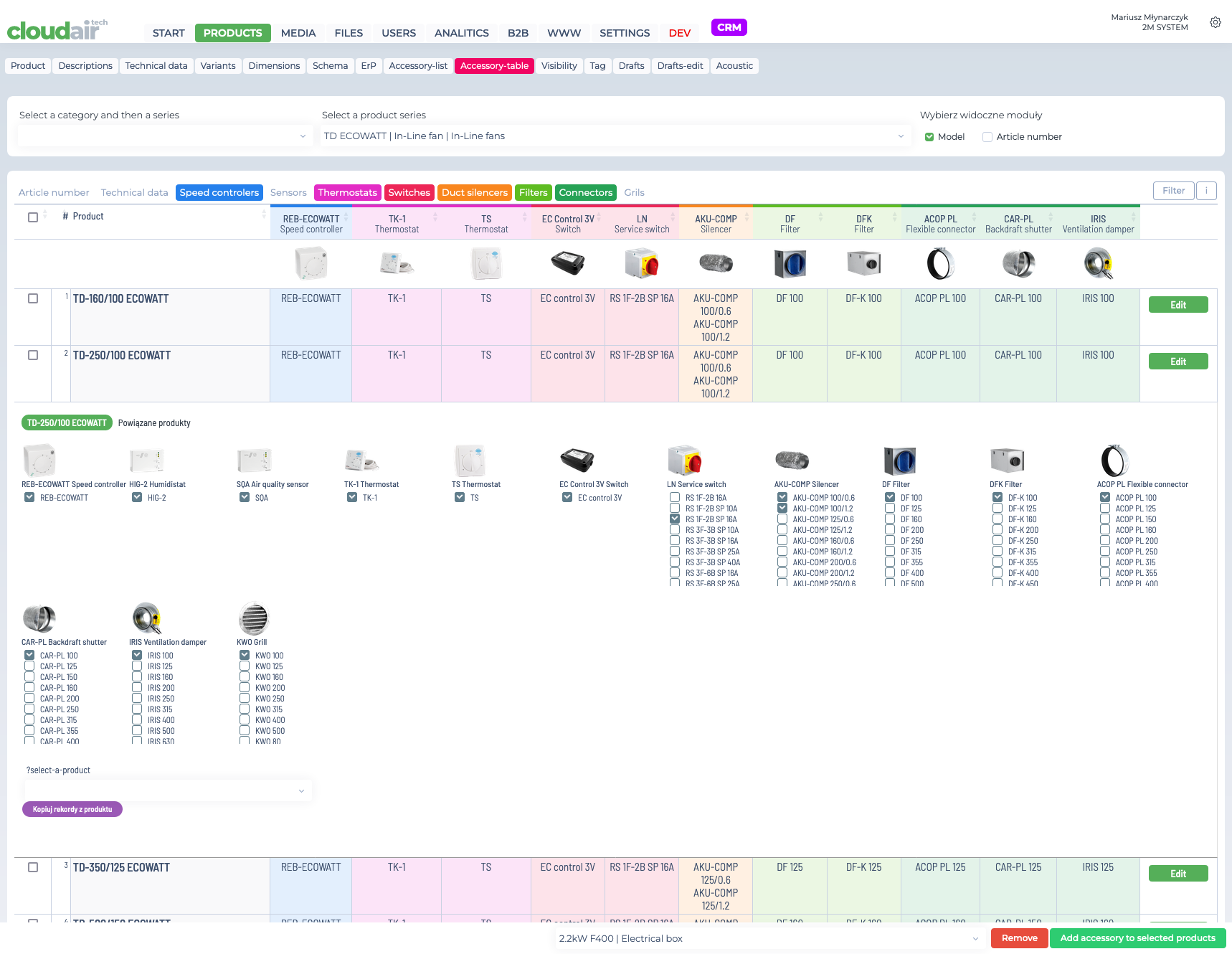Click the DF Filter header image
Image resolution: width=1232 pixels, height=954 pixels.
pos(790,264)
